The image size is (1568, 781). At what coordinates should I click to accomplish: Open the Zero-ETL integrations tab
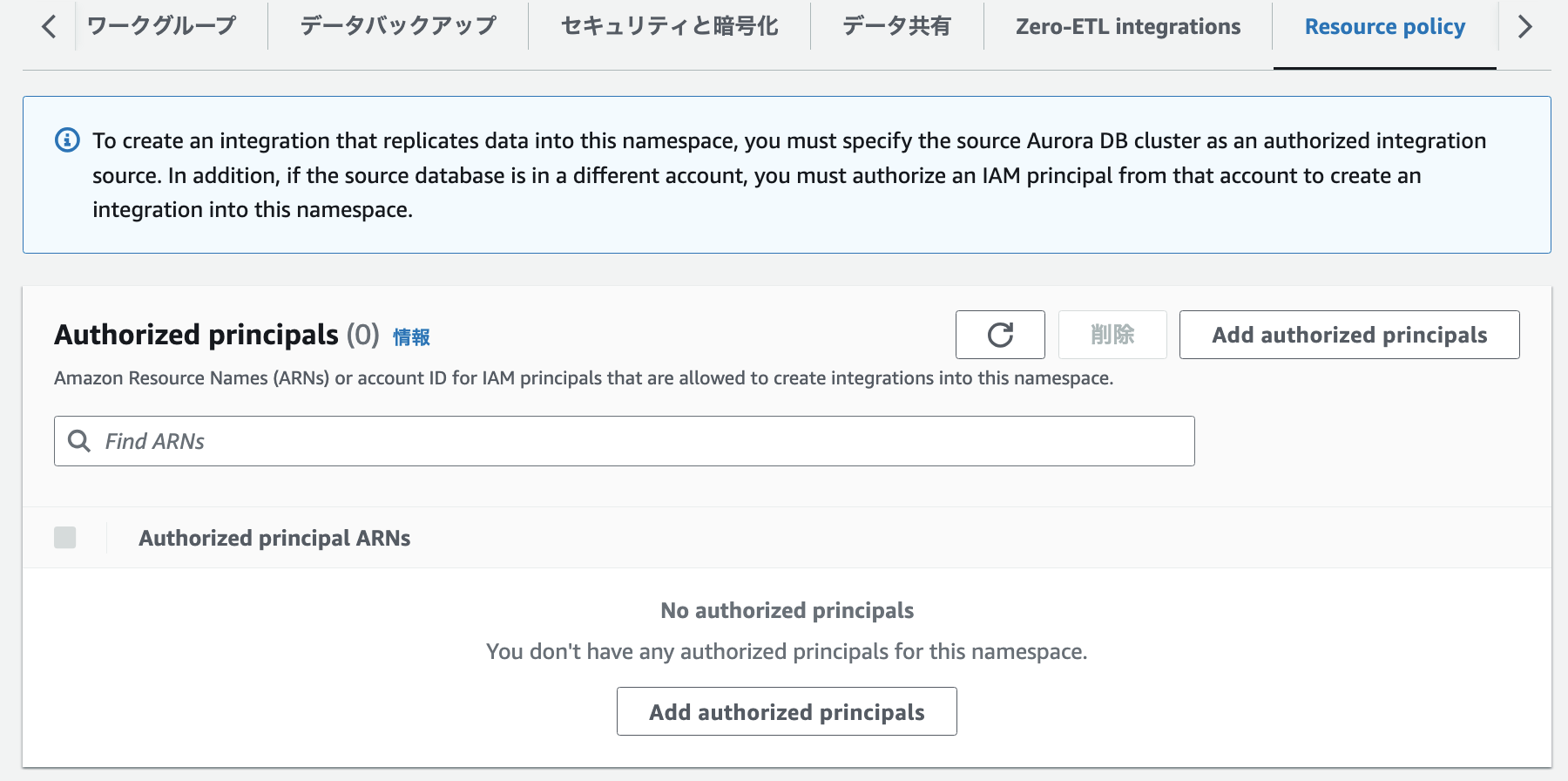click(x=1128, y=26)
